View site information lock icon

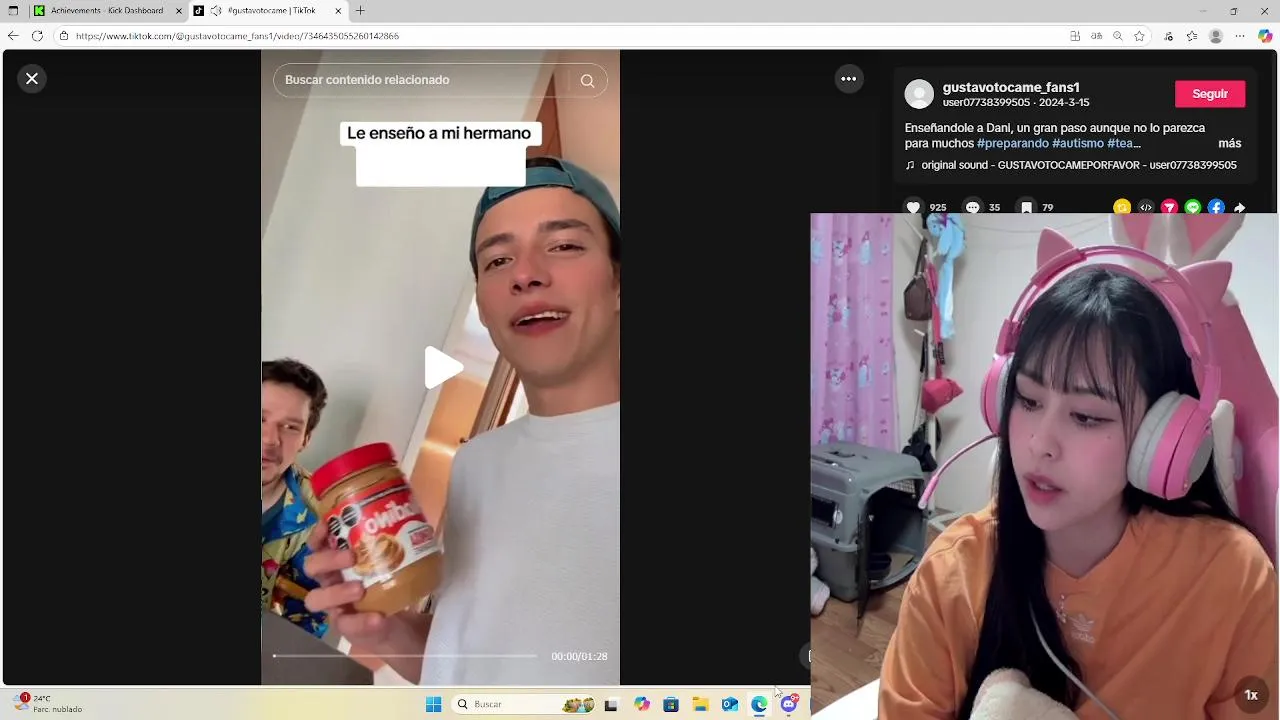click(x=64, y=36)
